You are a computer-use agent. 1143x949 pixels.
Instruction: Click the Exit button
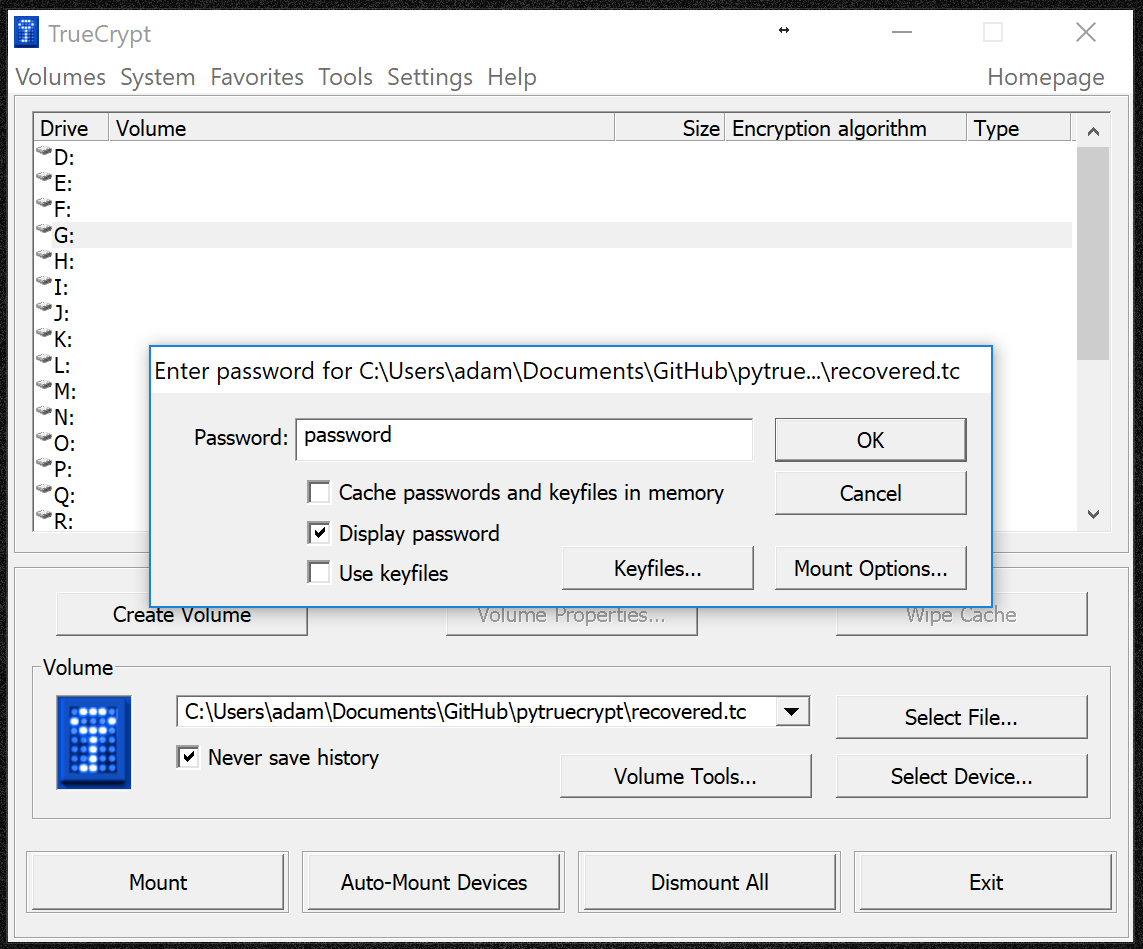(986, 882)
